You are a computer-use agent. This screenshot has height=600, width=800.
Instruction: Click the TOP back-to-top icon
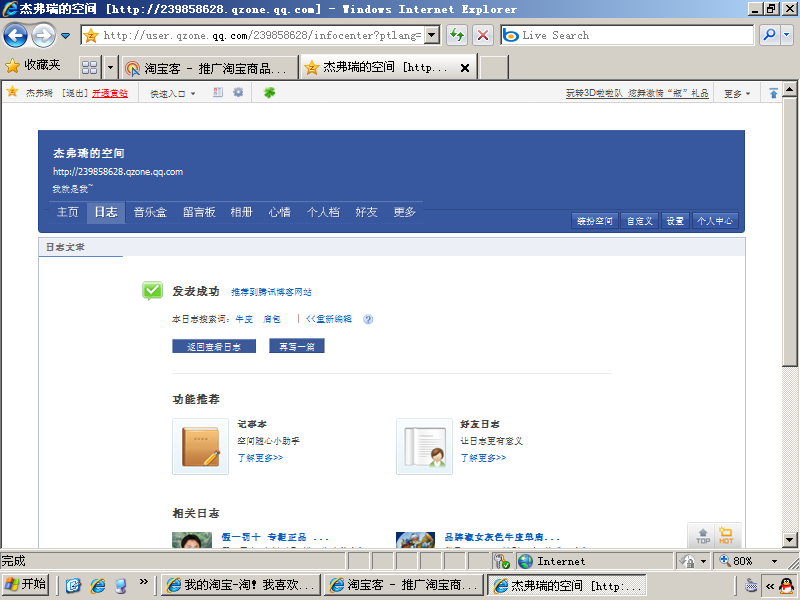[x=703, y=536]
